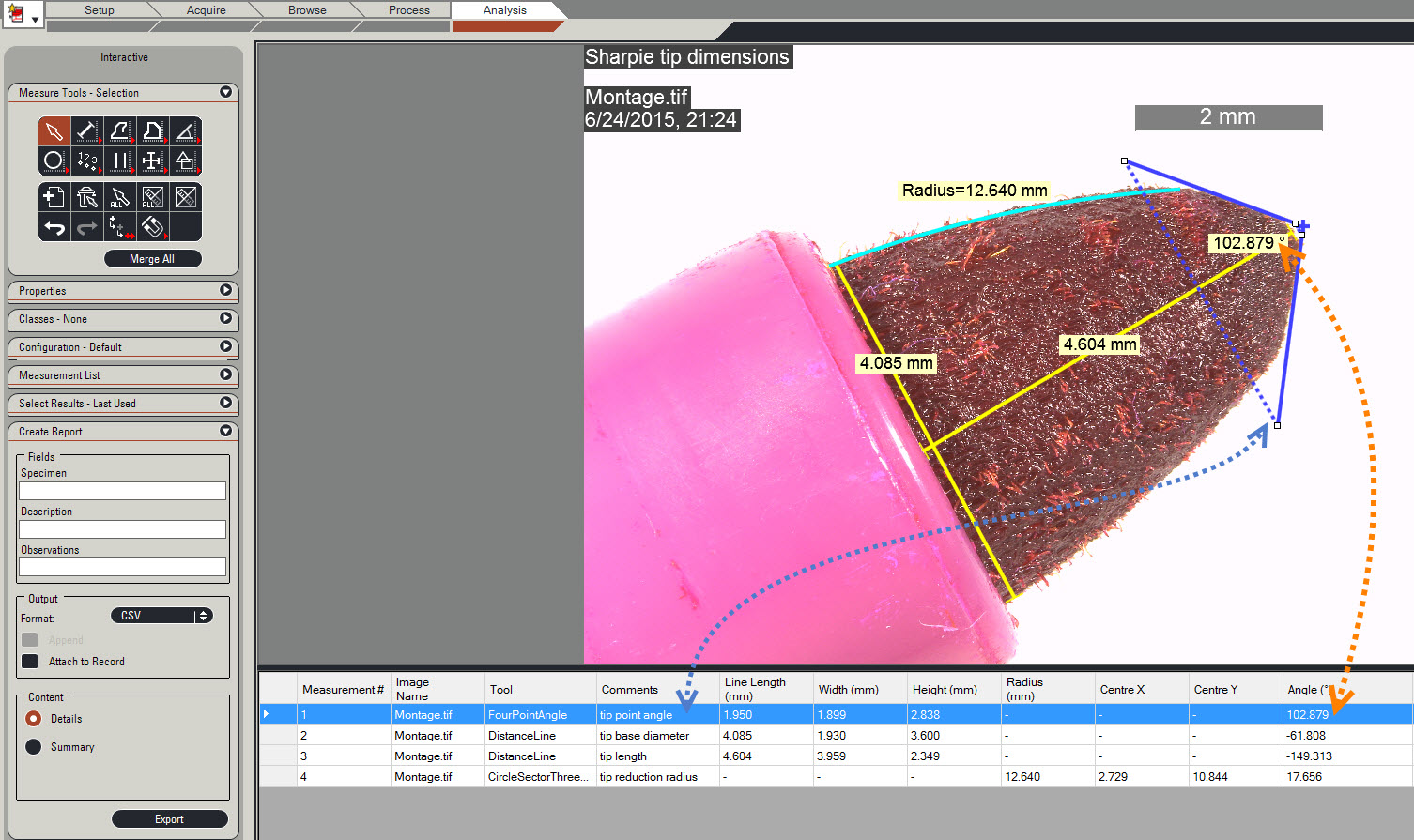The width and height of the screenshot is (1414, 840).
Task: Expand the Configuration - Default panel
Action: coord(225,346)
